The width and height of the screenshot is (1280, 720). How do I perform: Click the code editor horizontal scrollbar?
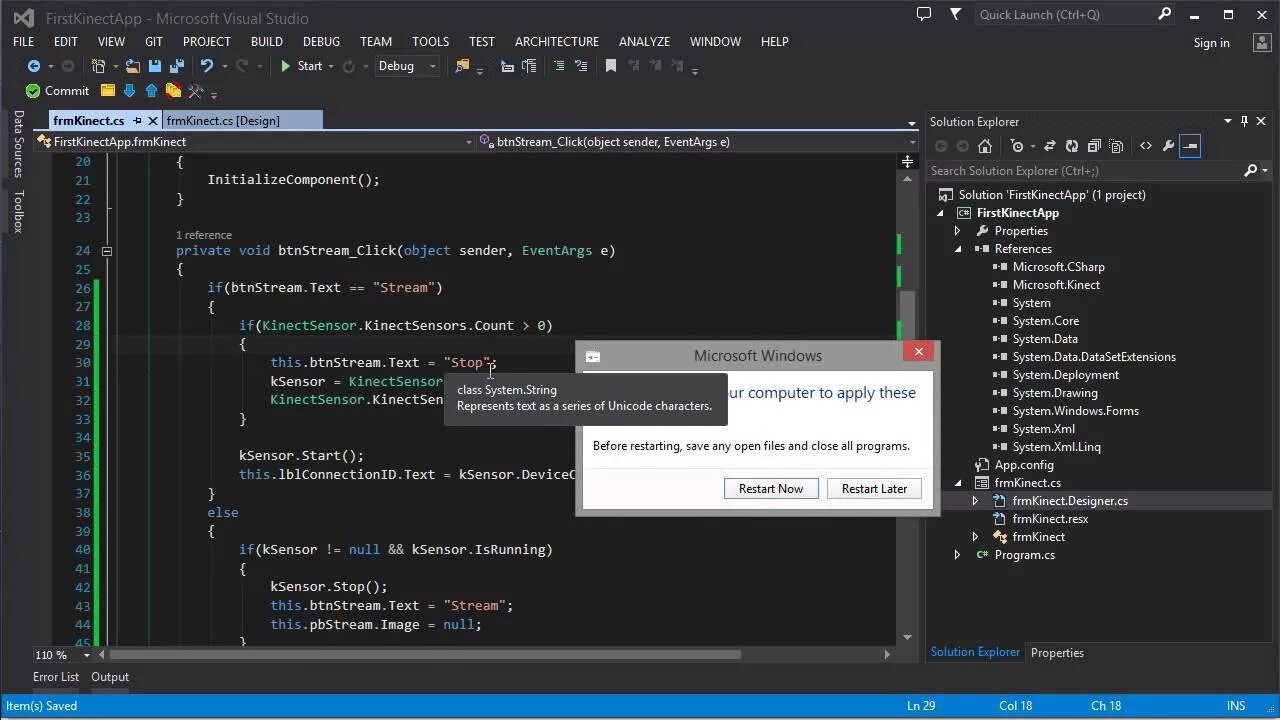[x=425, y=655]
